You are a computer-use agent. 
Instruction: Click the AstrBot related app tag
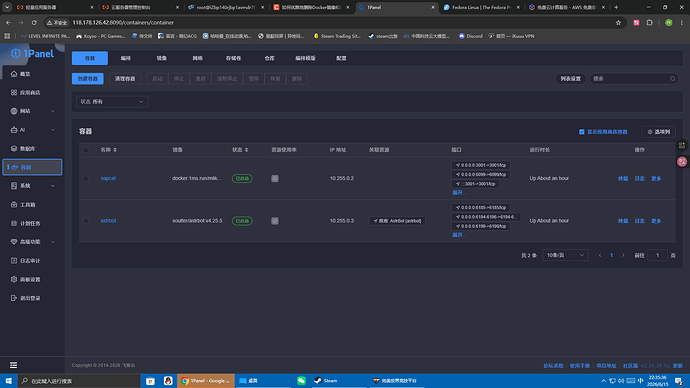pos(397,221)
